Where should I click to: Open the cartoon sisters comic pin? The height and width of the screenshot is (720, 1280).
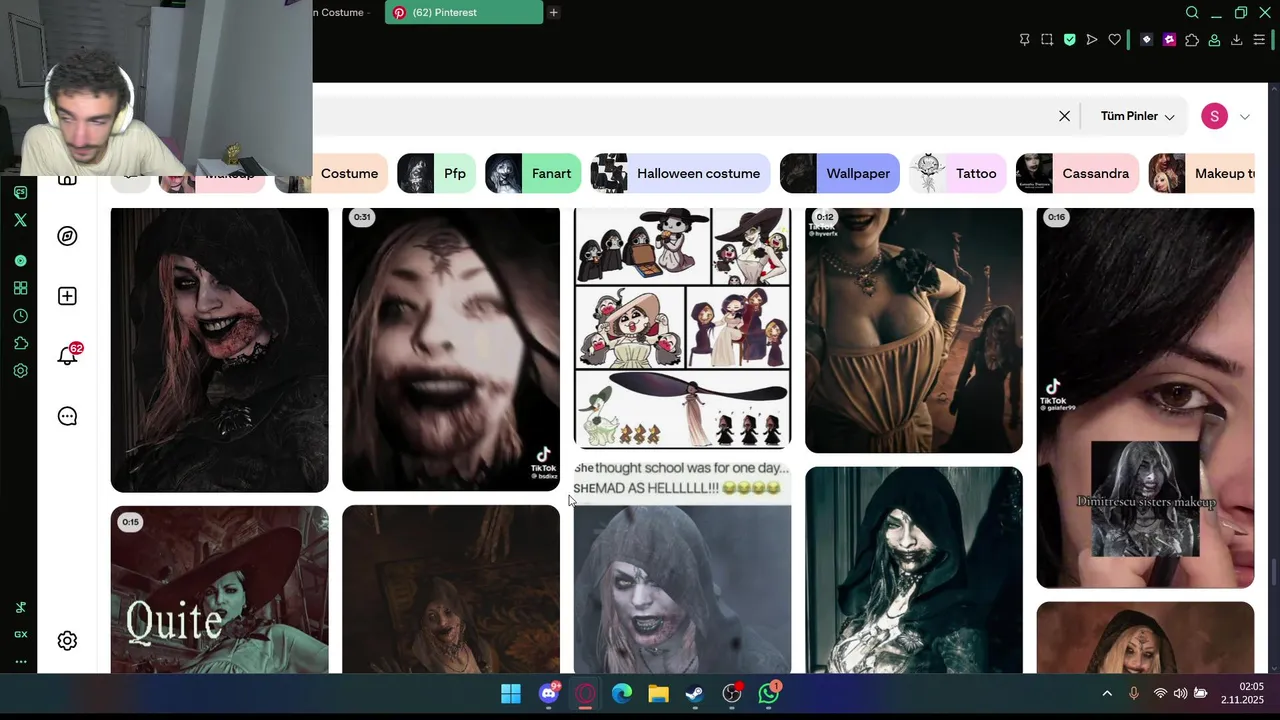click(682, 328)
